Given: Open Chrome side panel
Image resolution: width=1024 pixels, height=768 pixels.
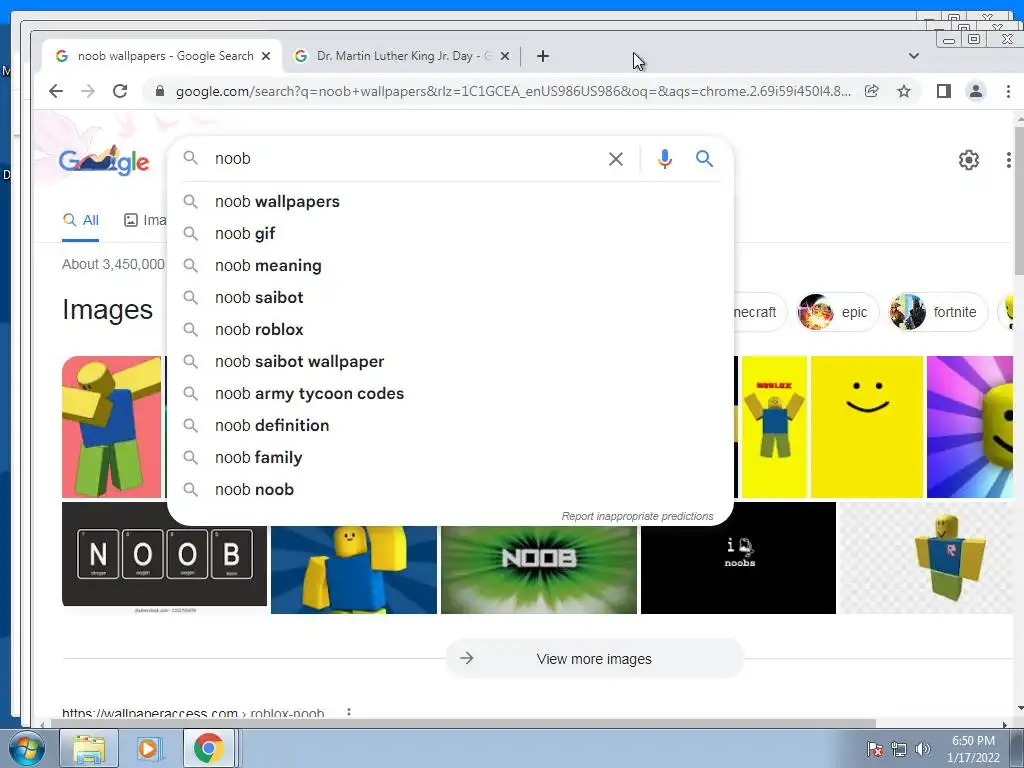Looking at the screenshot, I should (944, 91).
